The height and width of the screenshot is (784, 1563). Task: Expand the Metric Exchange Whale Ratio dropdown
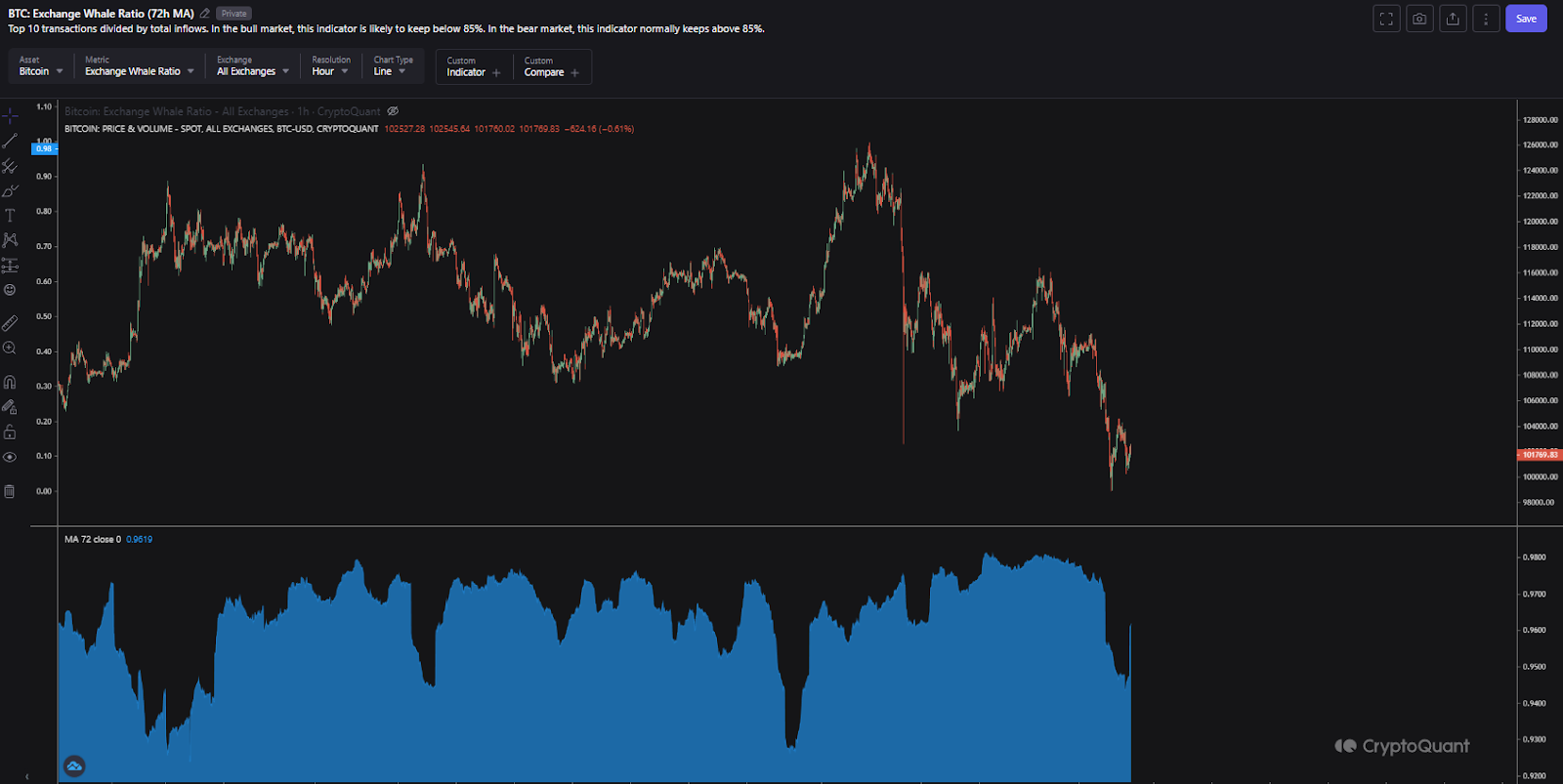pos(139,66)
